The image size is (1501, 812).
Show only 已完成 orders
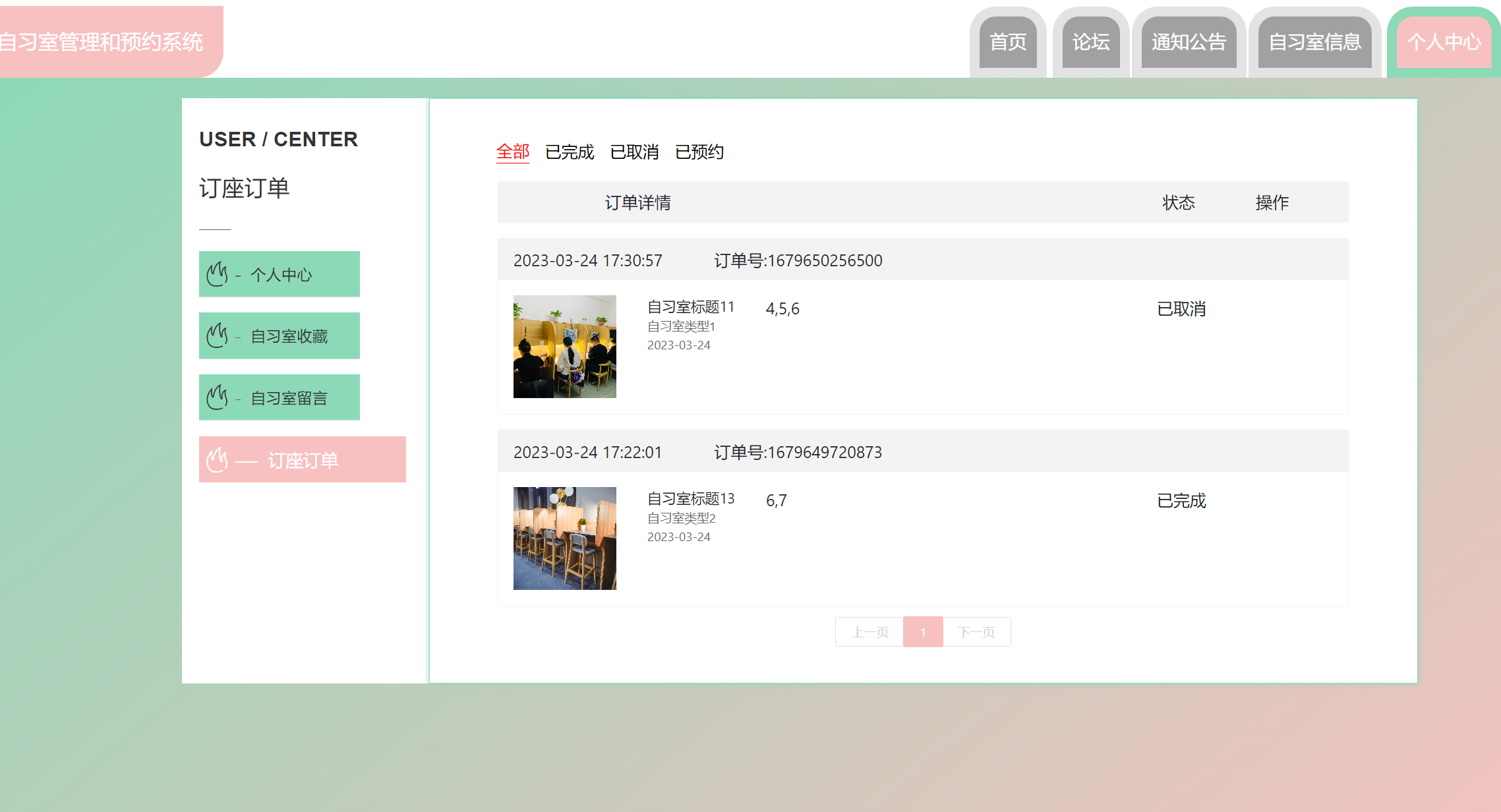(x=570, y=152)
